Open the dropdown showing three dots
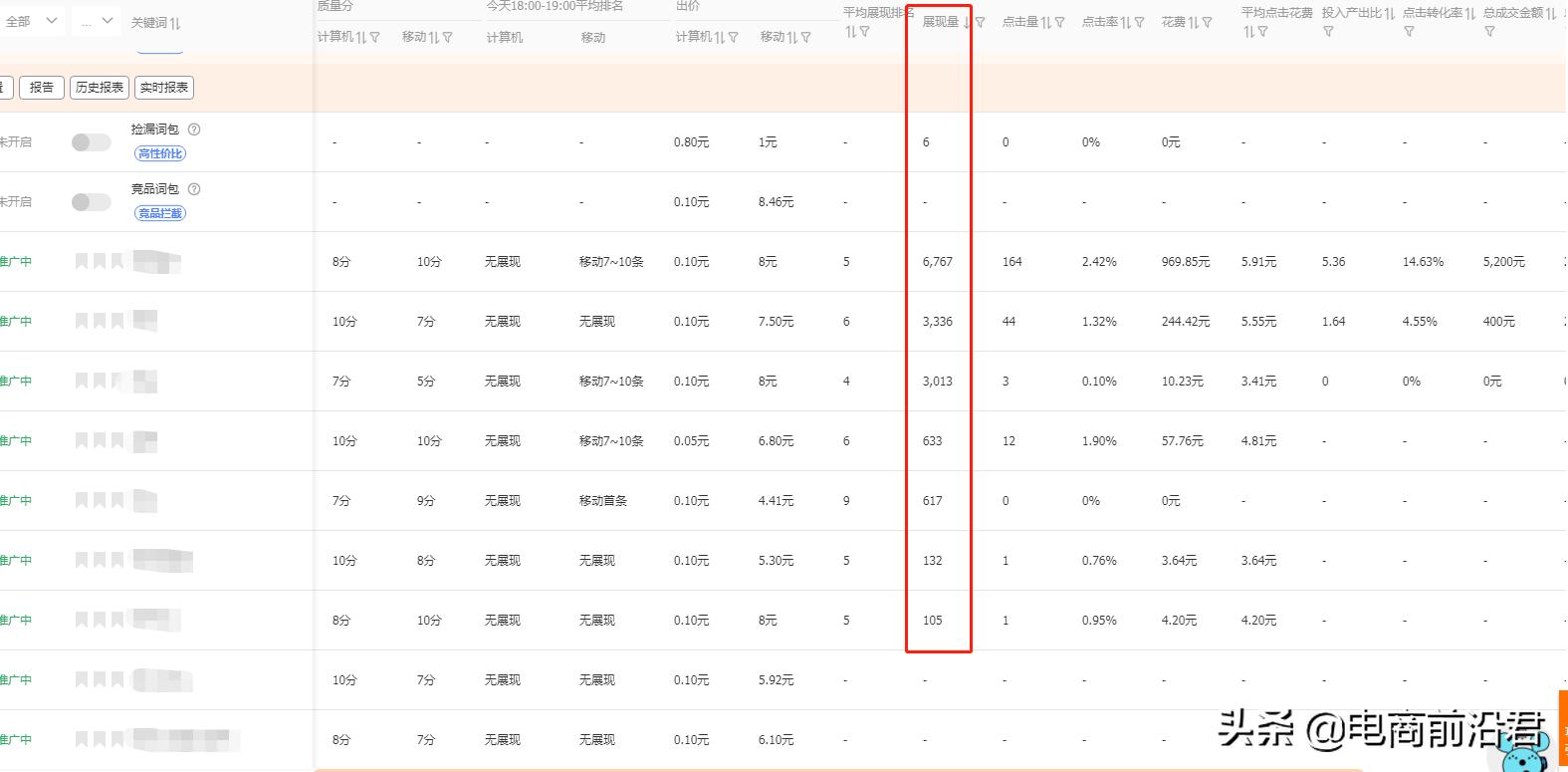The height and width of the screenshot is (772, 1568). (97, 20)
